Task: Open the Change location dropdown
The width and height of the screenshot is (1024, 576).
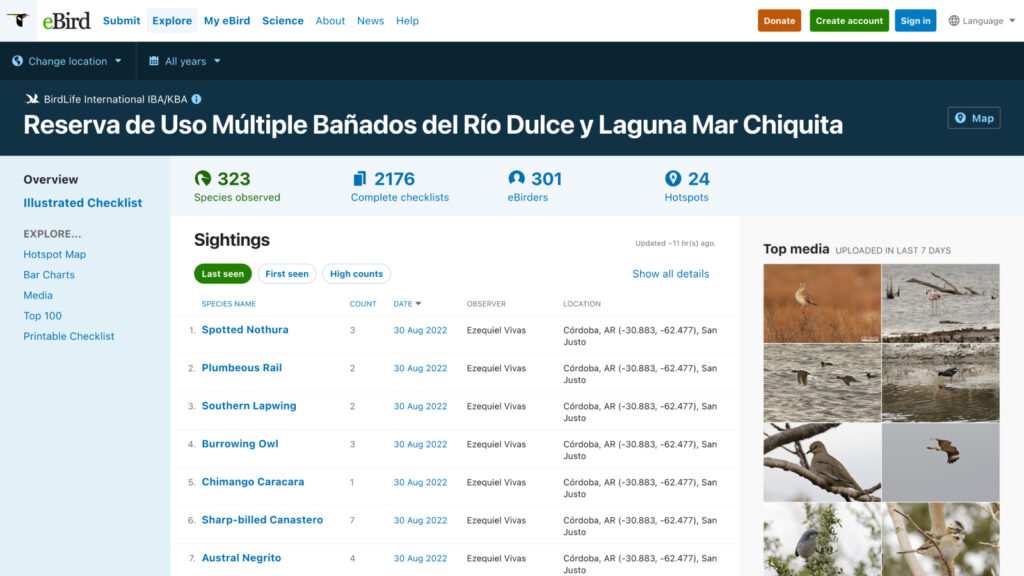Action: point(67,61)
